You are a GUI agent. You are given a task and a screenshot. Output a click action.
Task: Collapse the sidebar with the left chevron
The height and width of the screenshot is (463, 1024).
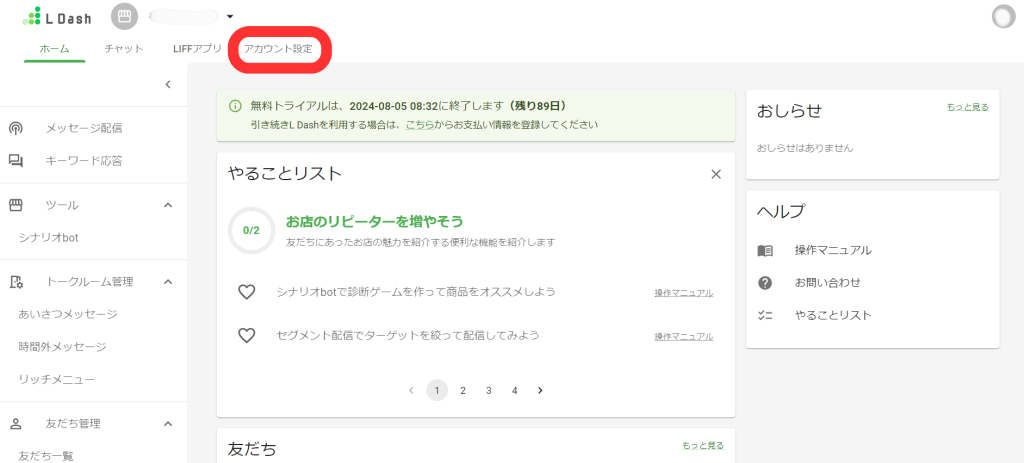click(168, 84)
